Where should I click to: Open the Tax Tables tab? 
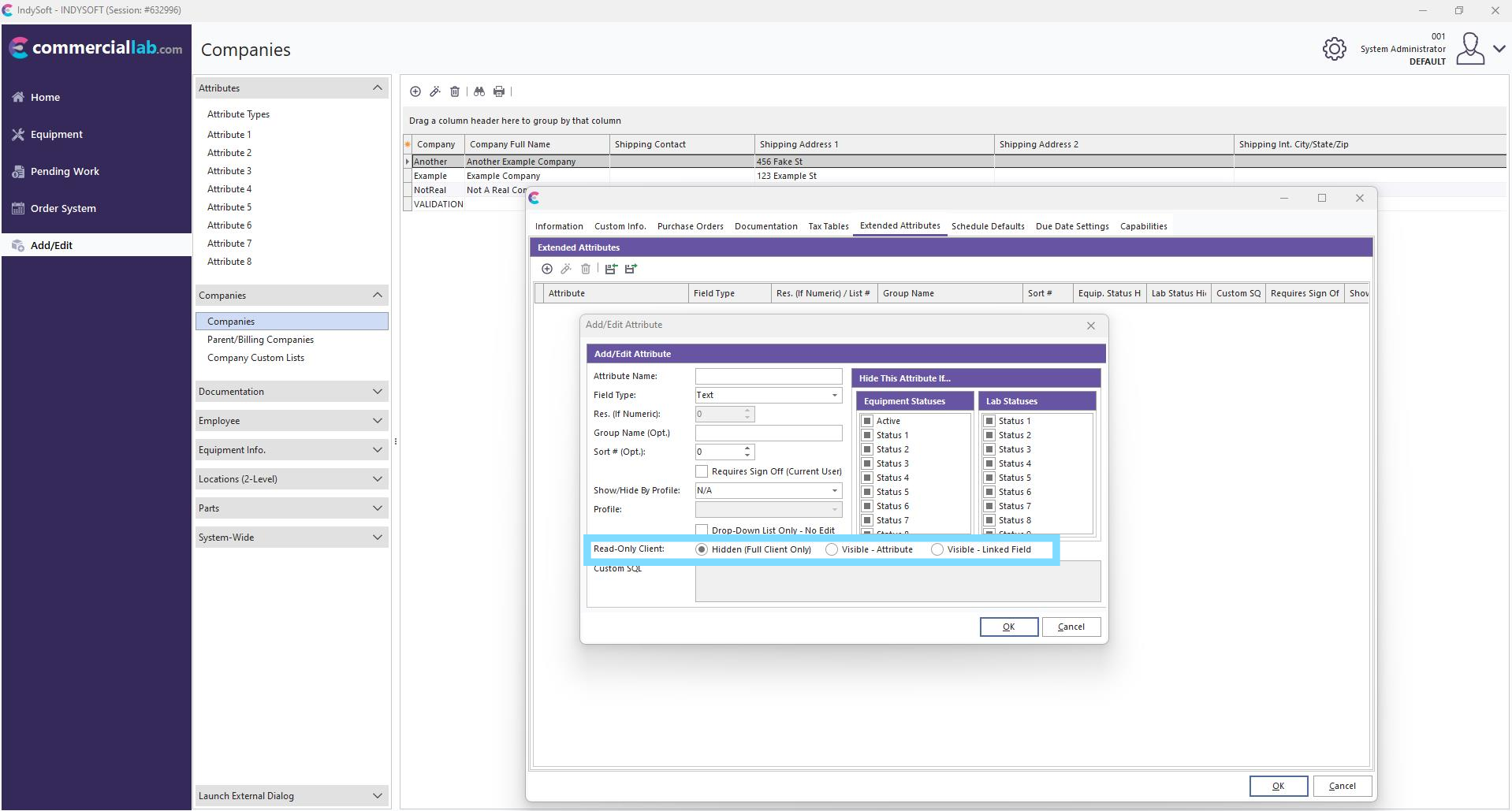point(828,226)
